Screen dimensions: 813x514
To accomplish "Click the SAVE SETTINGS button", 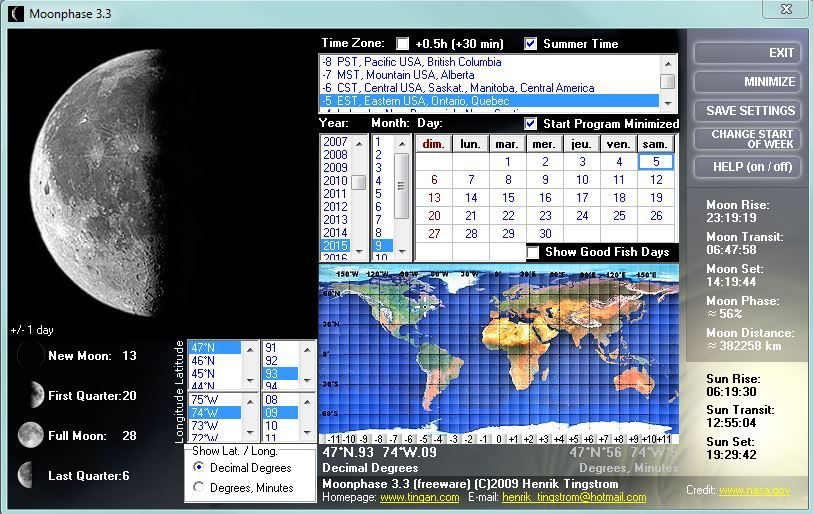I will [x=750, y=111].
